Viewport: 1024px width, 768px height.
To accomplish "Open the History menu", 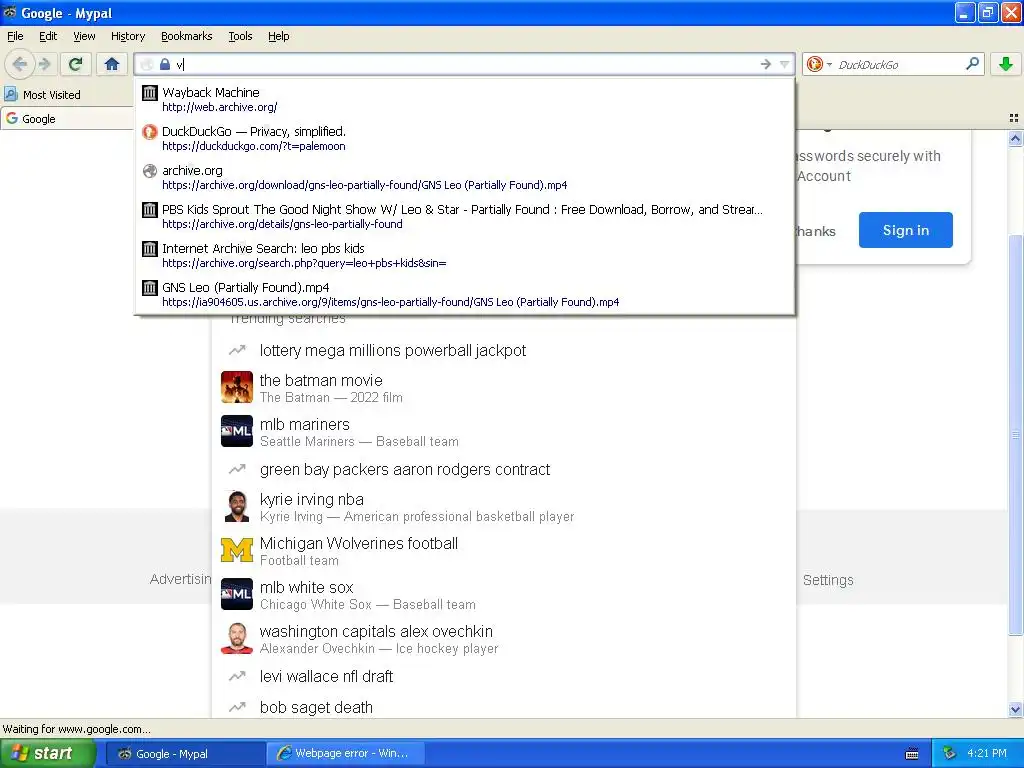I will coord(128,36).
